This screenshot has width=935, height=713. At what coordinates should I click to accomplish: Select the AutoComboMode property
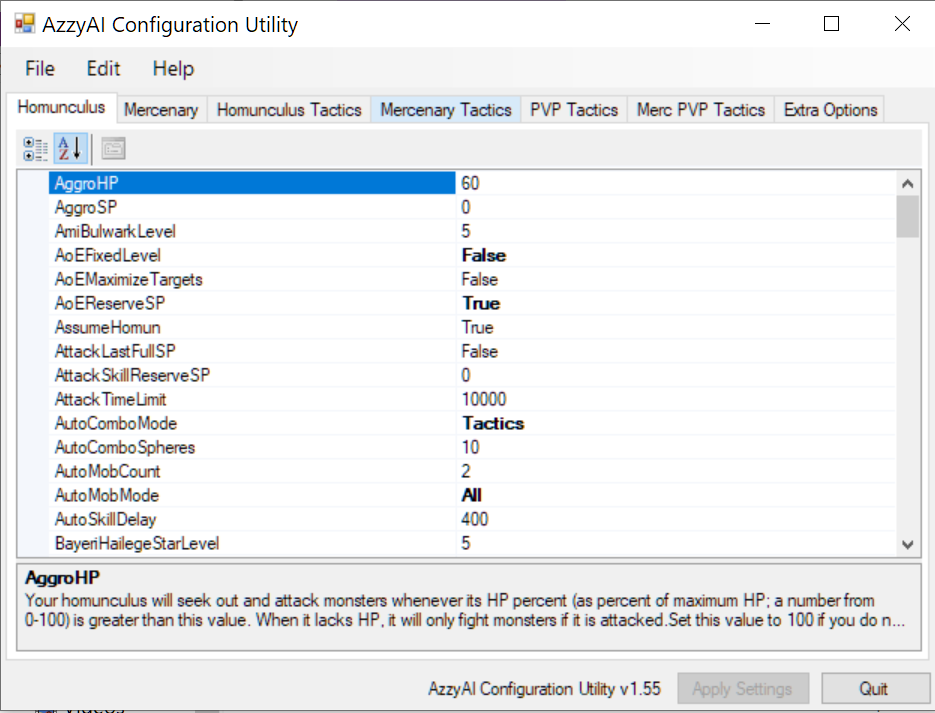pos(252,423)
